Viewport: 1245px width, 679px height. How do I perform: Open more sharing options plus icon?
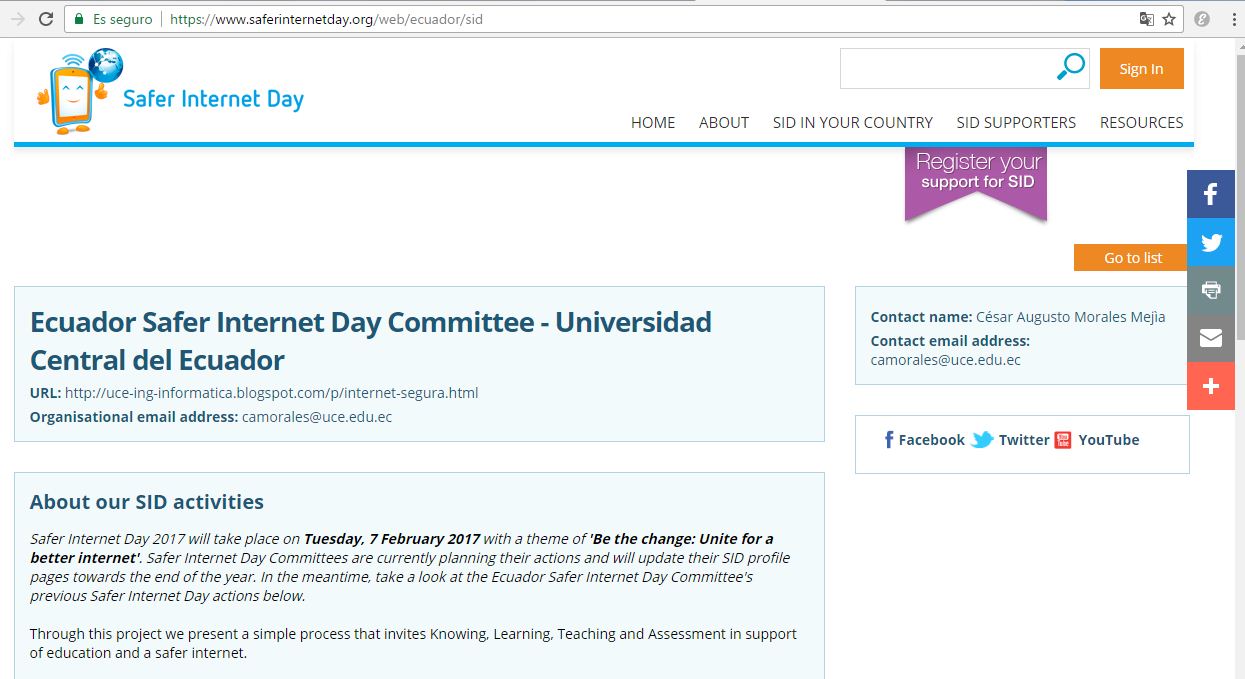coord(1211,386)
